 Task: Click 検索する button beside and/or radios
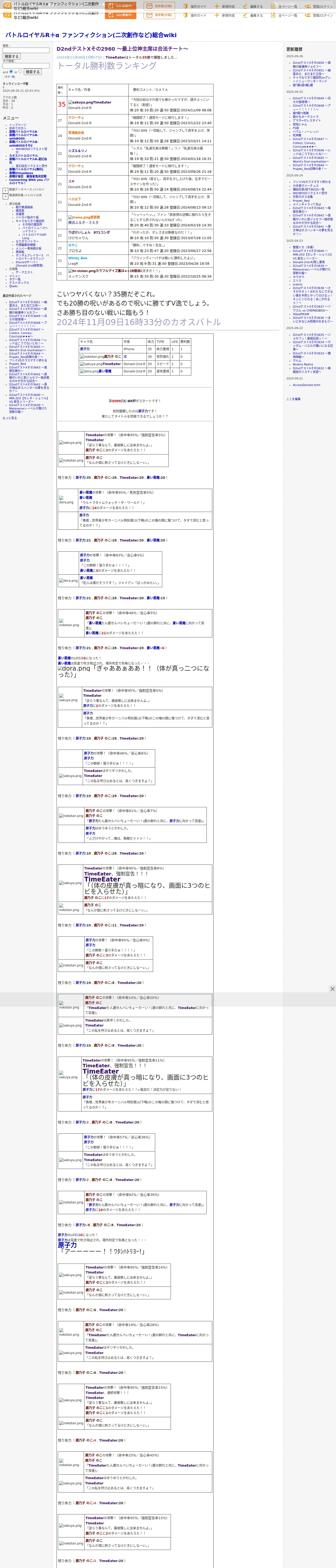click(x=32, y=72)
